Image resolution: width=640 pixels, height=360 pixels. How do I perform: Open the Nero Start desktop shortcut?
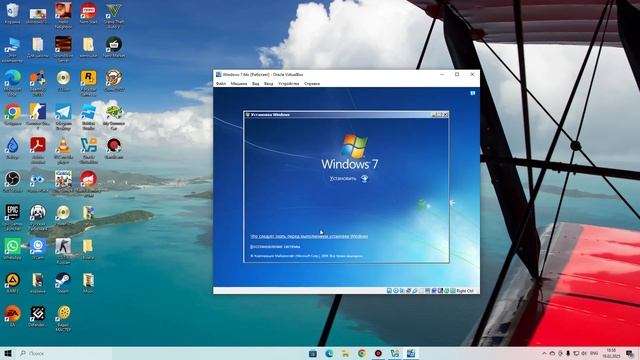(88, 13)
